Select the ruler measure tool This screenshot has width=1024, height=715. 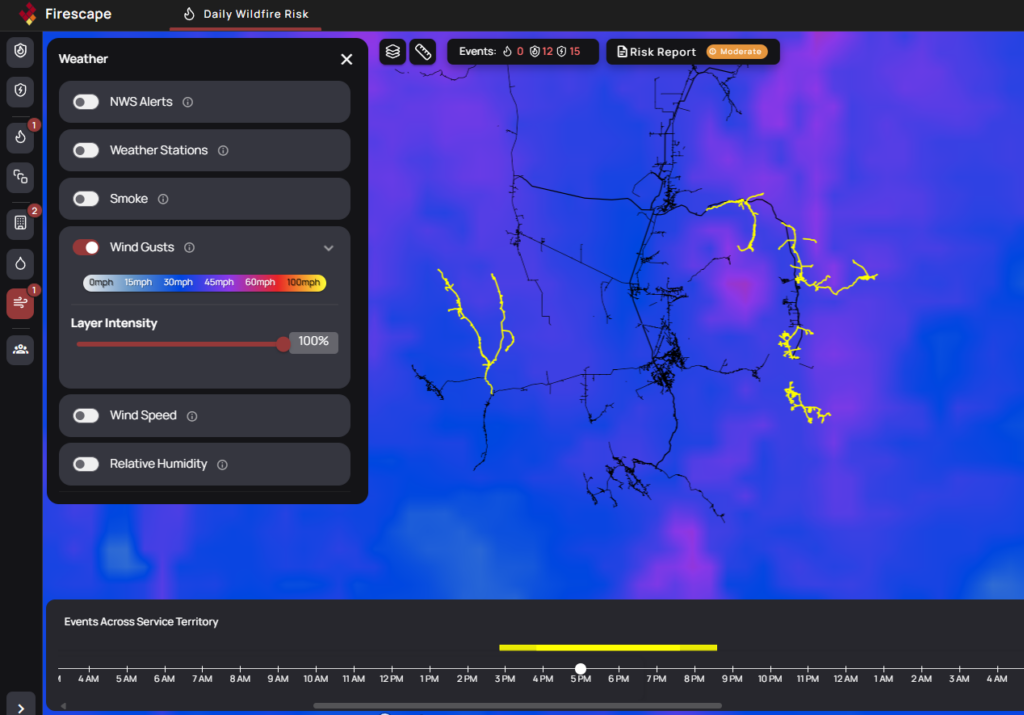point(423,52)
